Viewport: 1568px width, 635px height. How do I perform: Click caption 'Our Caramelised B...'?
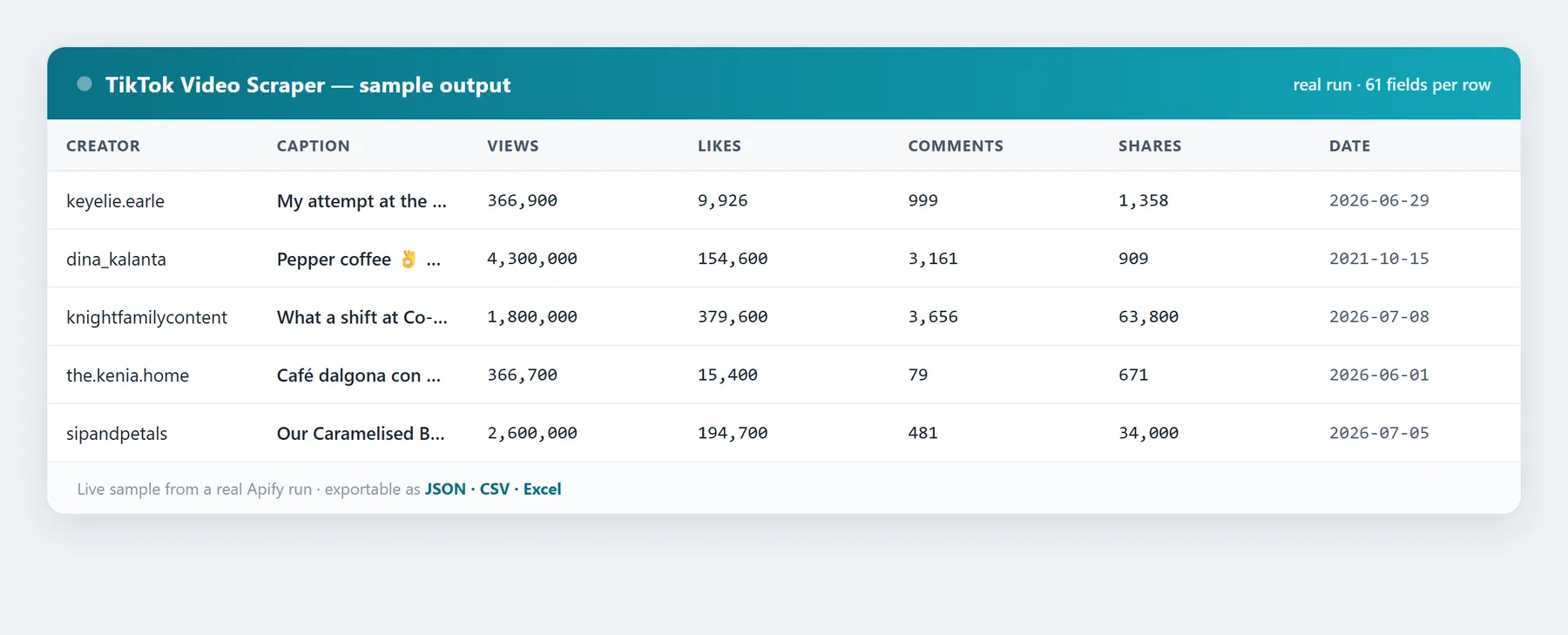click(361, 434)
